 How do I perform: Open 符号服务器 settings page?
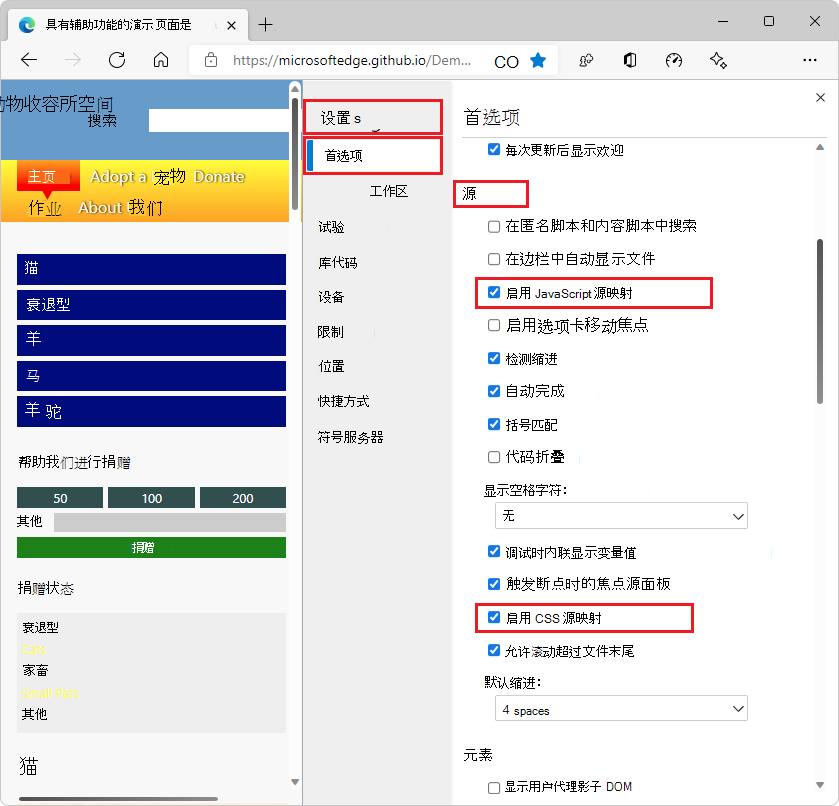[350, 437]
